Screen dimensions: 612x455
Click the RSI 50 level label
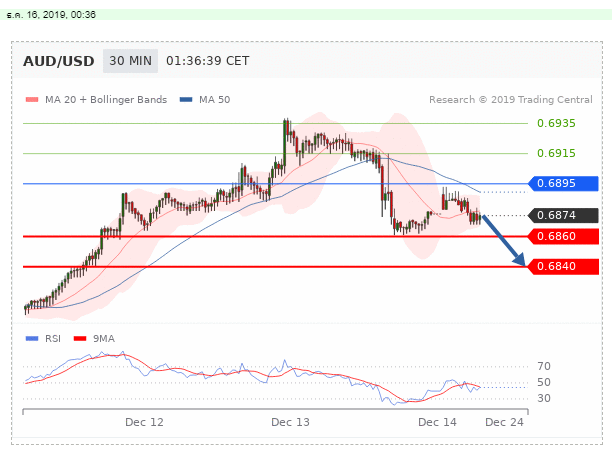544,382
